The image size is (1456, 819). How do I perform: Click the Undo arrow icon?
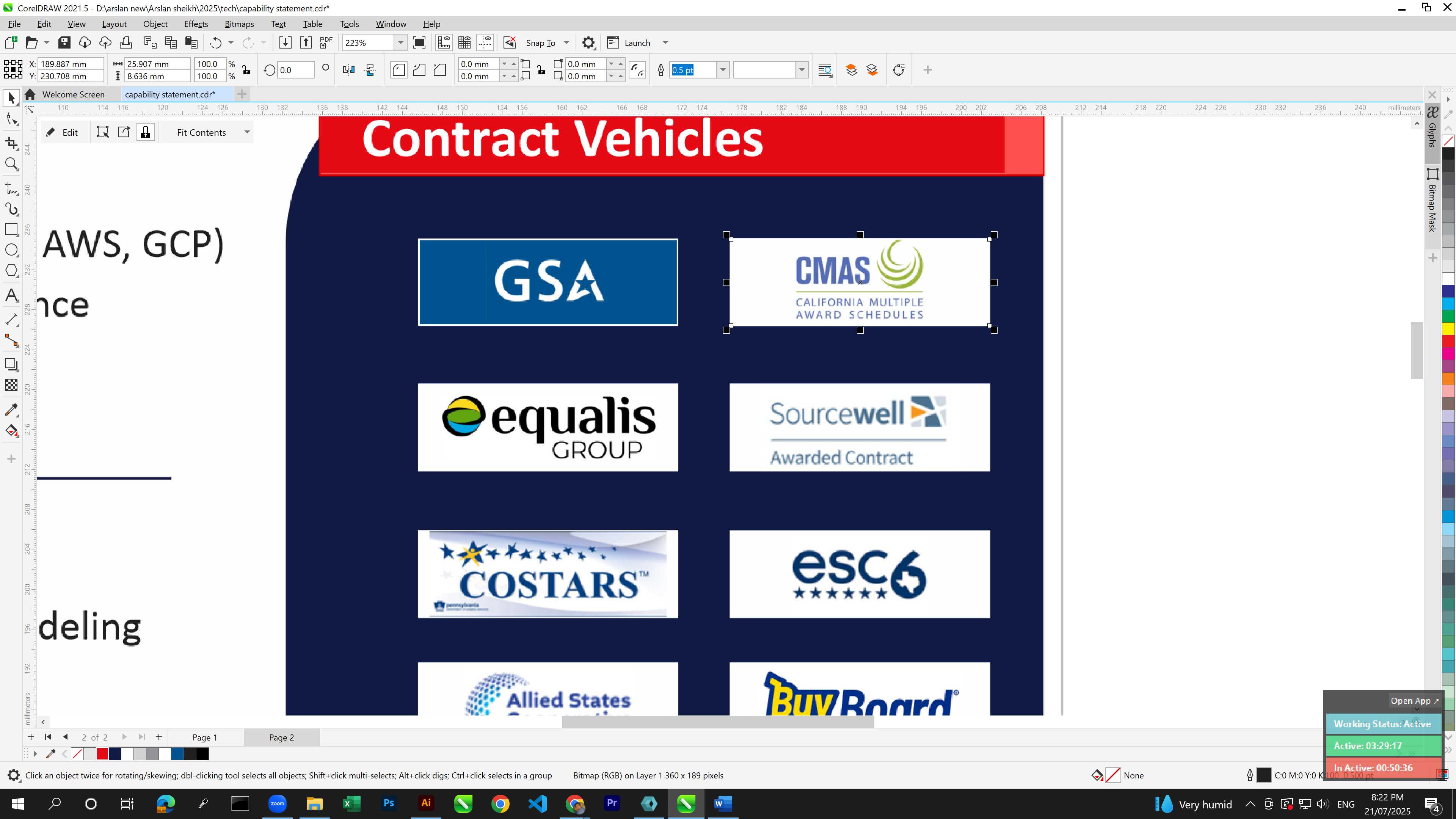215,42
